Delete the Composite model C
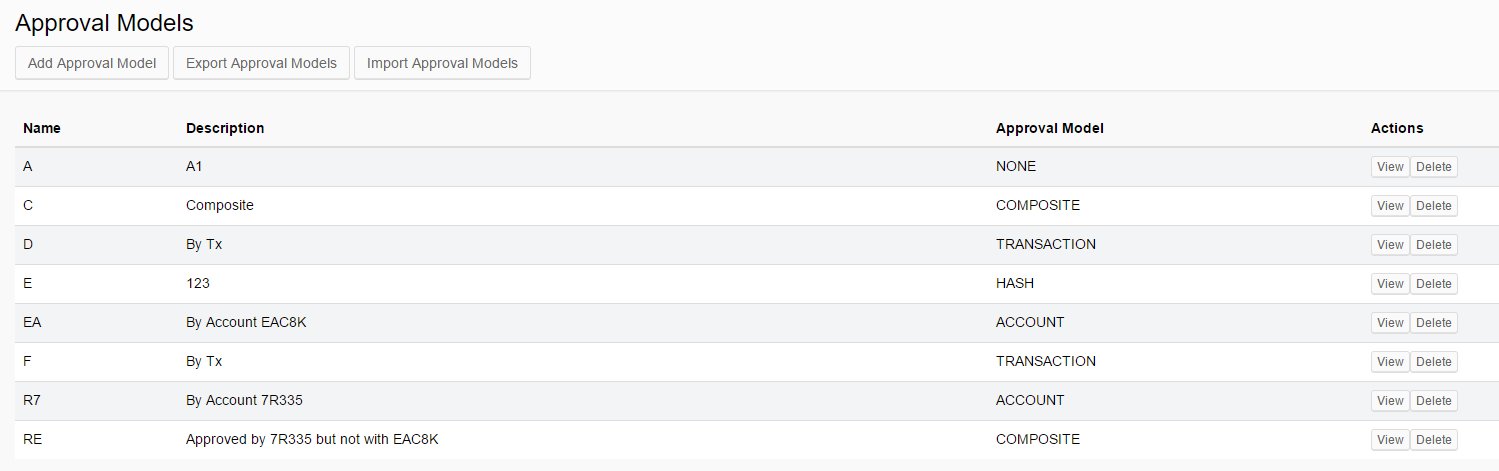1499x471 pixels. (1433, 206)
